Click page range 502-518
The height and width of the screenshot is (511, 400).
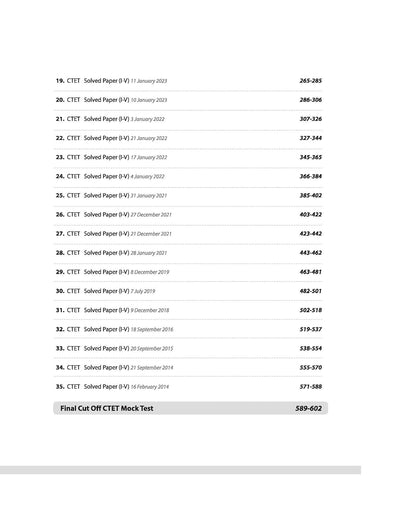[310, 310]
